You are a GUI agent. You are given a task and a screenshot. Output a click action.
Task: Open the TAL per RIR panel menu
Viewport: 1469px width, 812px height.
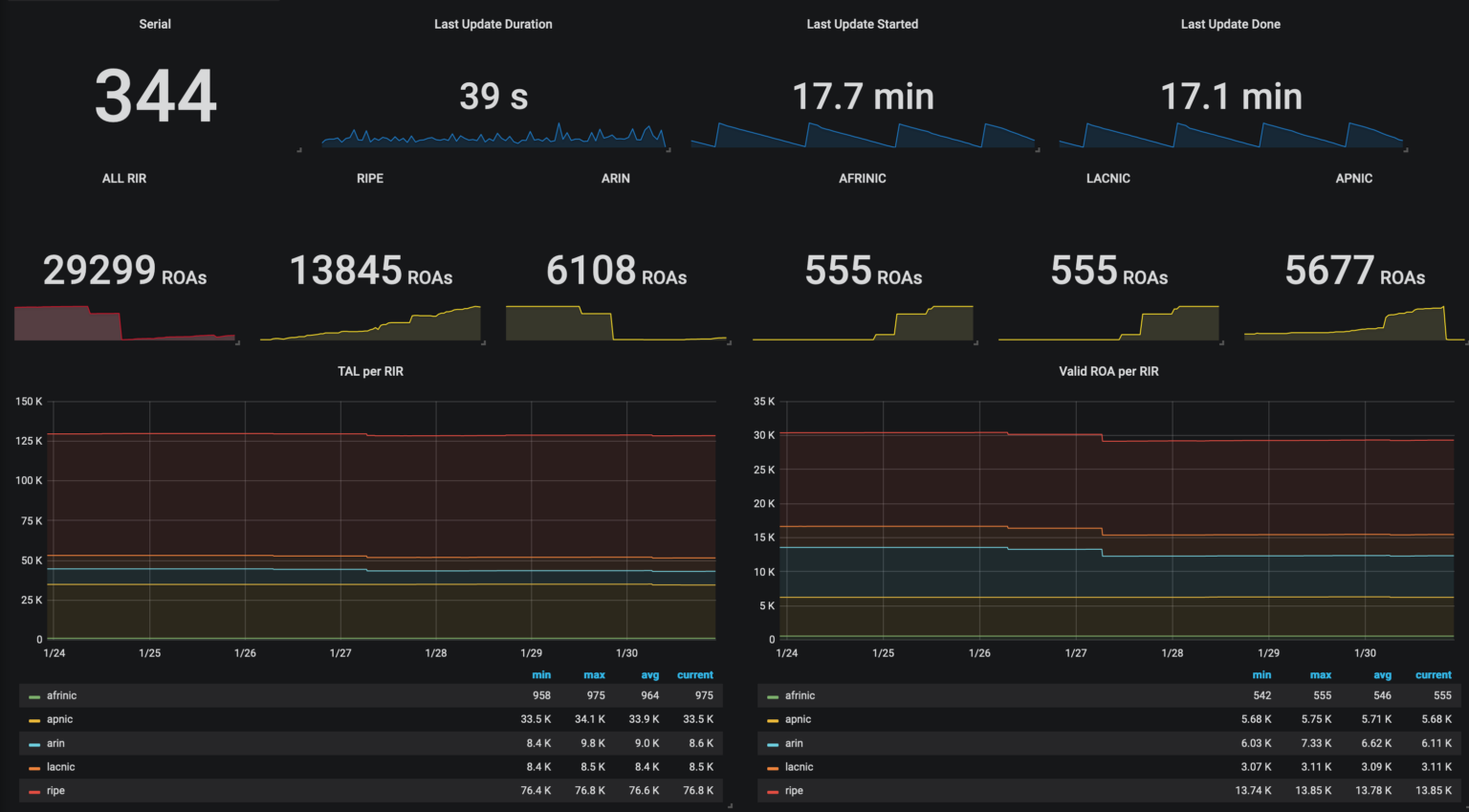click(370, 371)
